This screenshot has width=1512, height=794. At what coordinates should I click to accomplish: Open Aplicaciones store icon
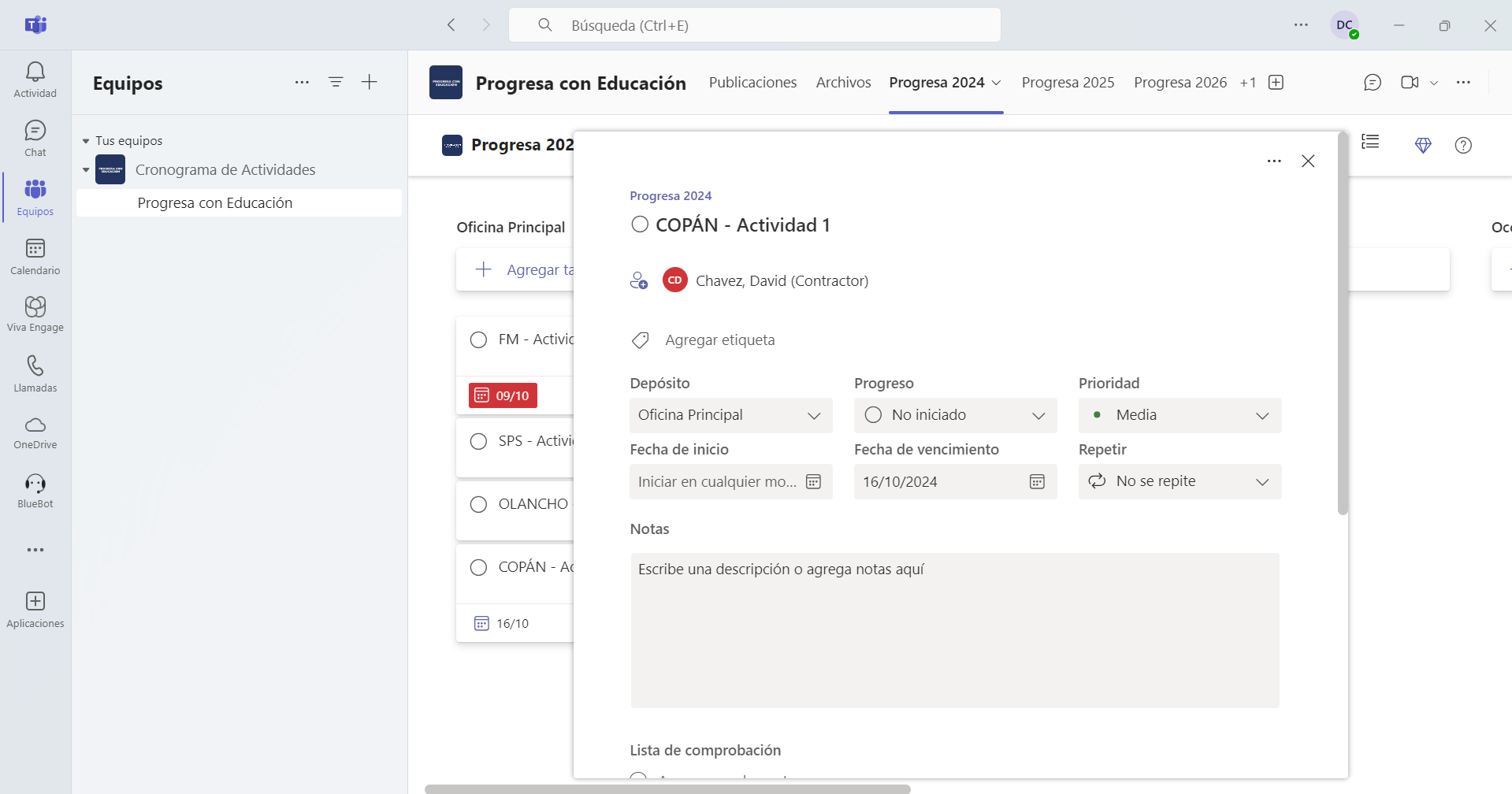[x=35, y=610]
